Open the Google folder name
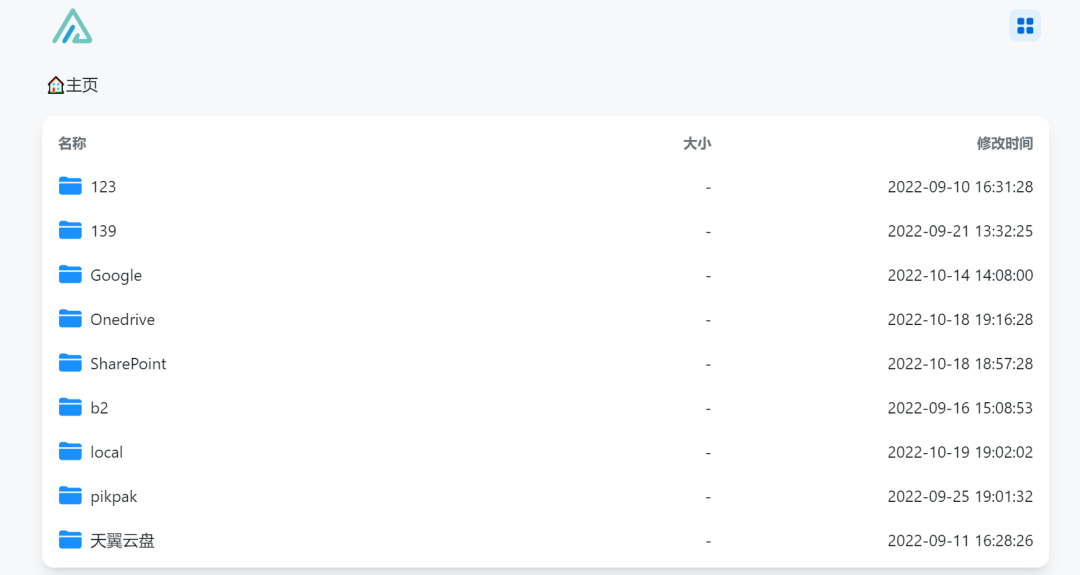The width and height of the screenshot is (1080, 575). (116, 275)
